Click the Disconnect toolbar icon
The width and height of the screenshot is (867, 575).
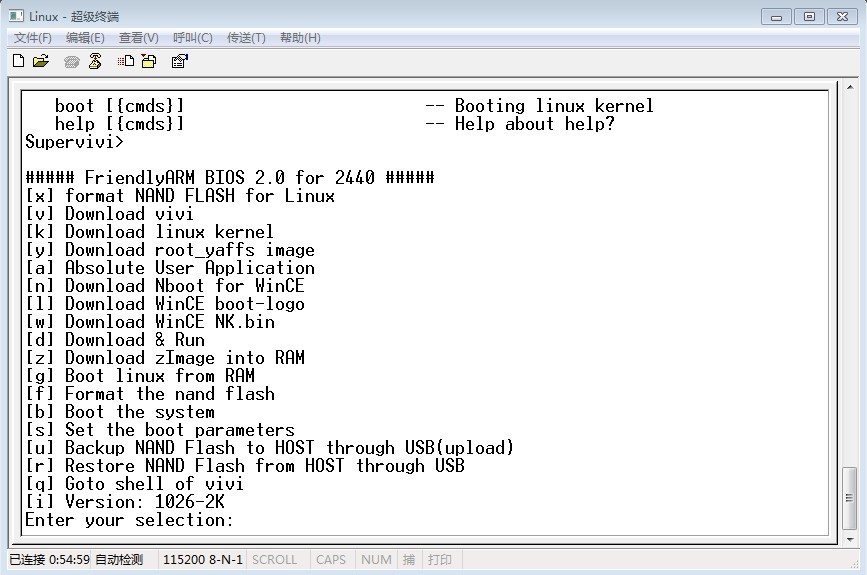click(95, 61)
